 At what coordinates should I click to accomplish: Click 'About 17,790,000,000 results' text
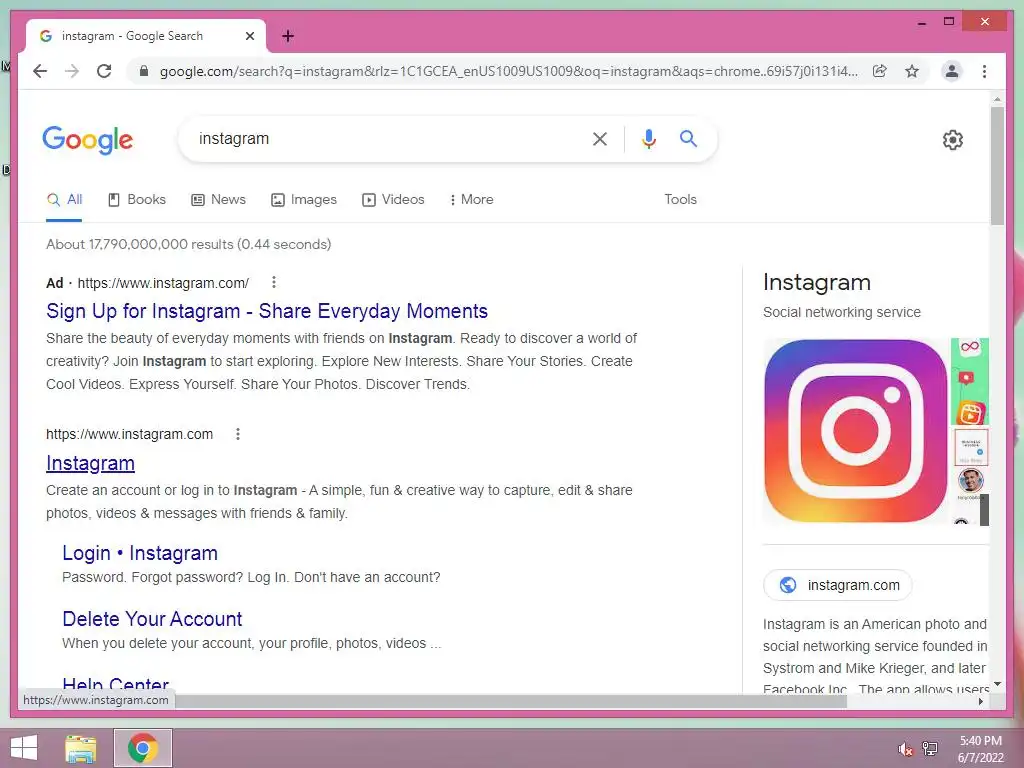coord(188,244)
